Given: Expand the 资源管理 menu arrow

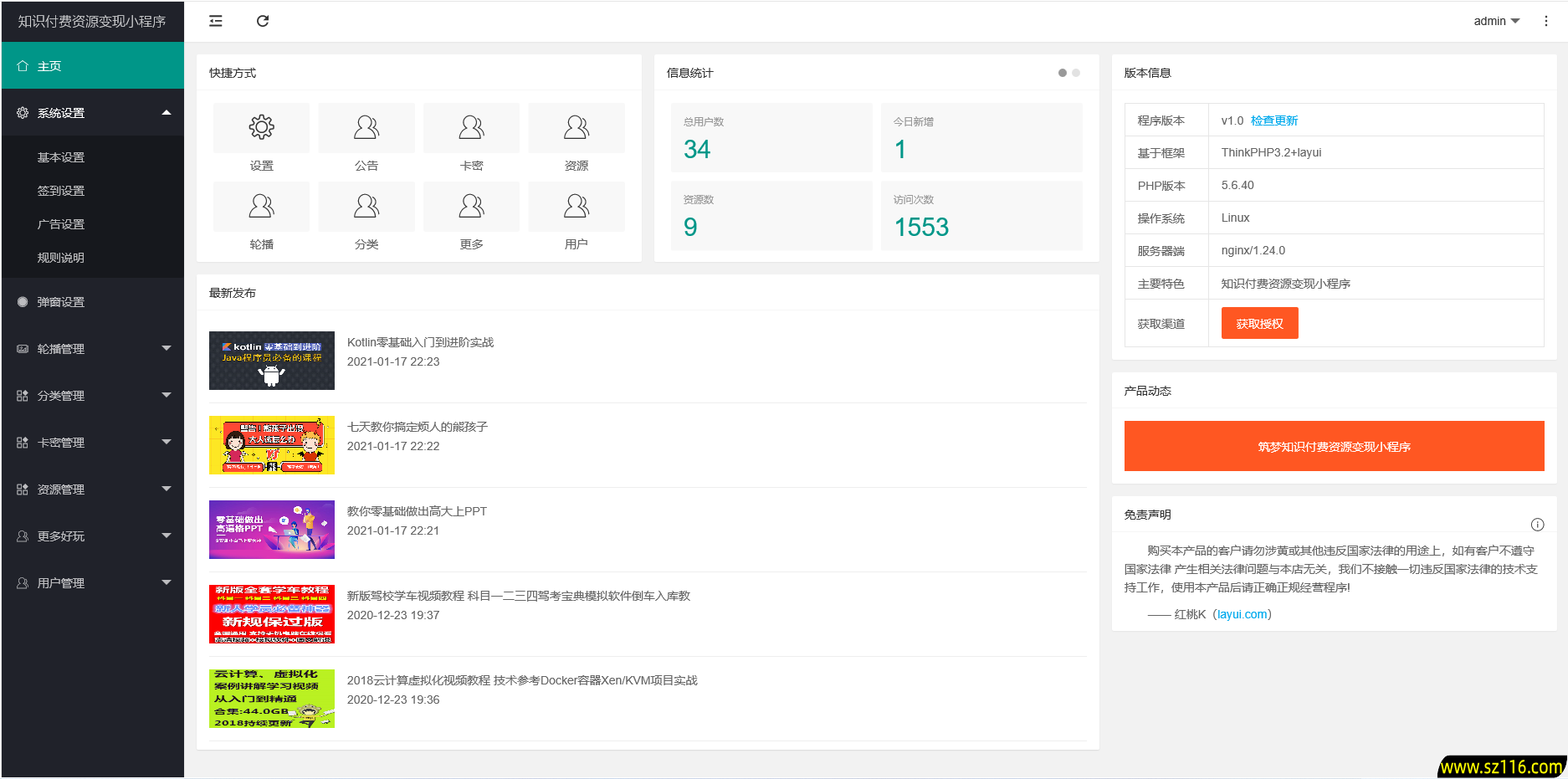Looking at the screenshot, I should (x=167, y=489).
